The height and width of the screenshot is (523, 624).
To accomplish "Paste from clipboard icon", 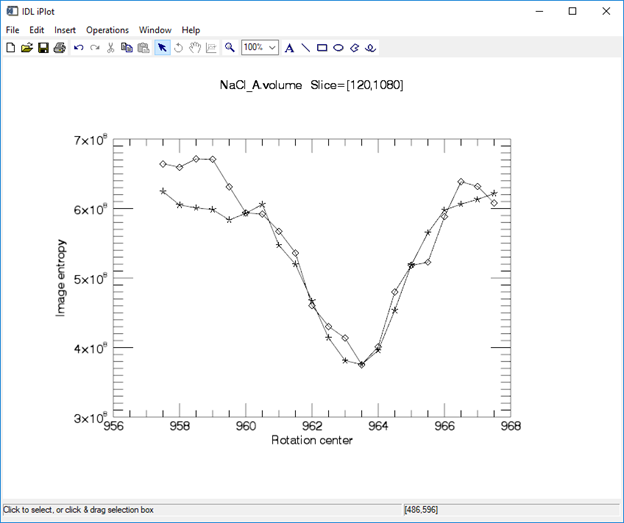I will [143, 48].
